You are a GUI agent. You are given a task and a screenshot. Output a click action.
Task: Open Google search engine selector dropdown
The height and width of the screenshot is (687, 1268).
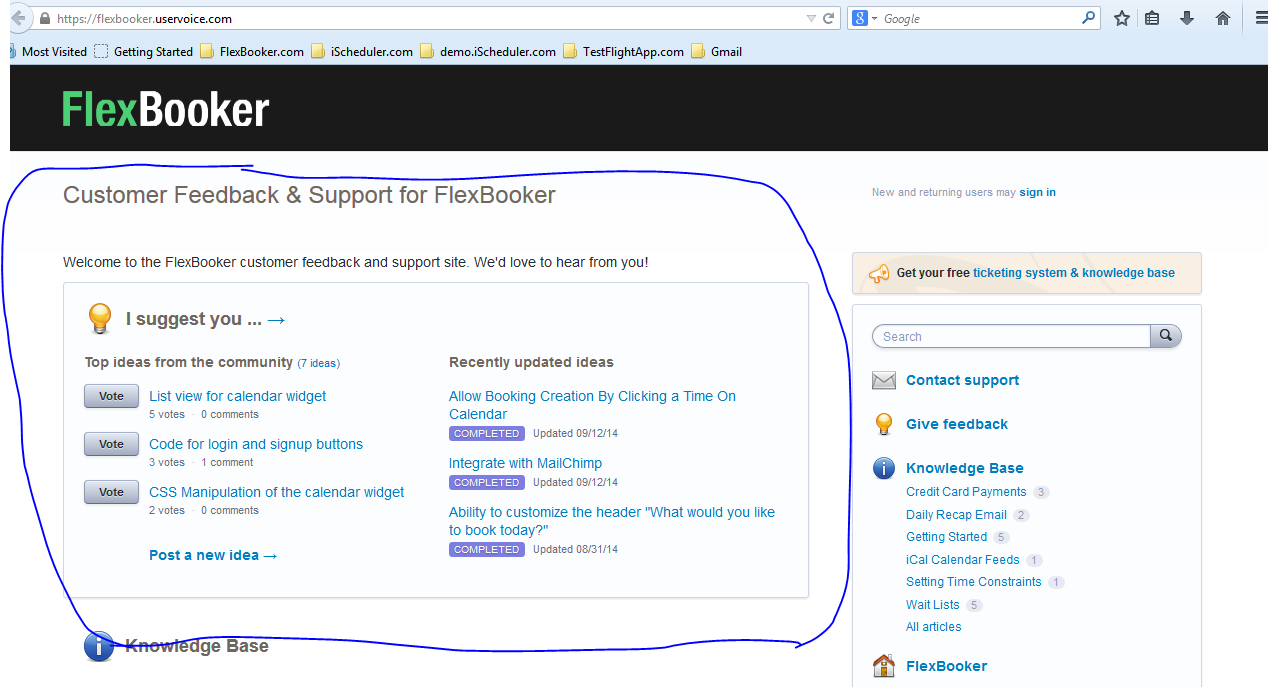(x=865, y=18)
